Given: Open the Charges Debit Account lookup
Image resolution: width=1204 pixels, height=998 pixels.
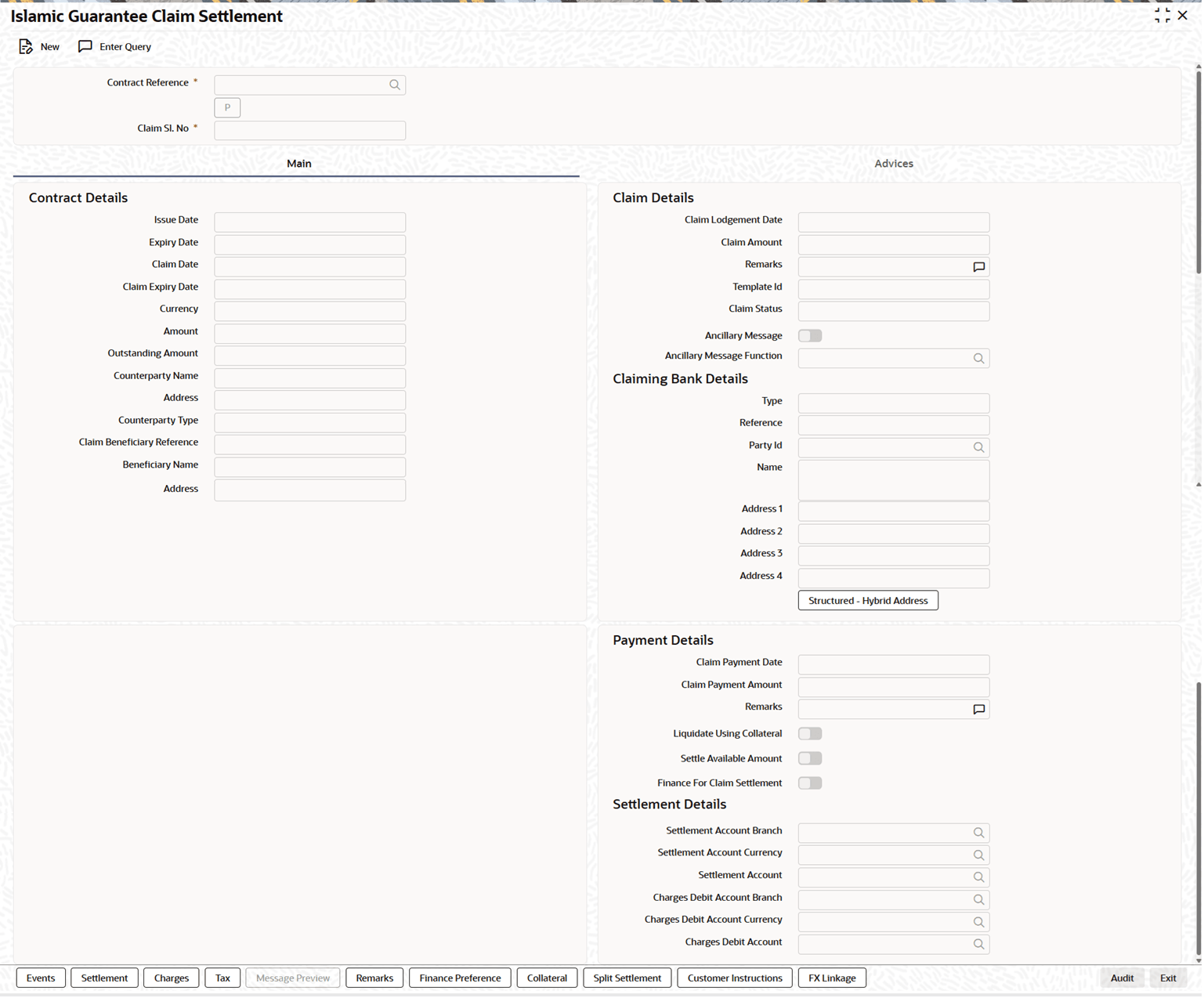Looking at the screenshot, I should pos(979,945).
